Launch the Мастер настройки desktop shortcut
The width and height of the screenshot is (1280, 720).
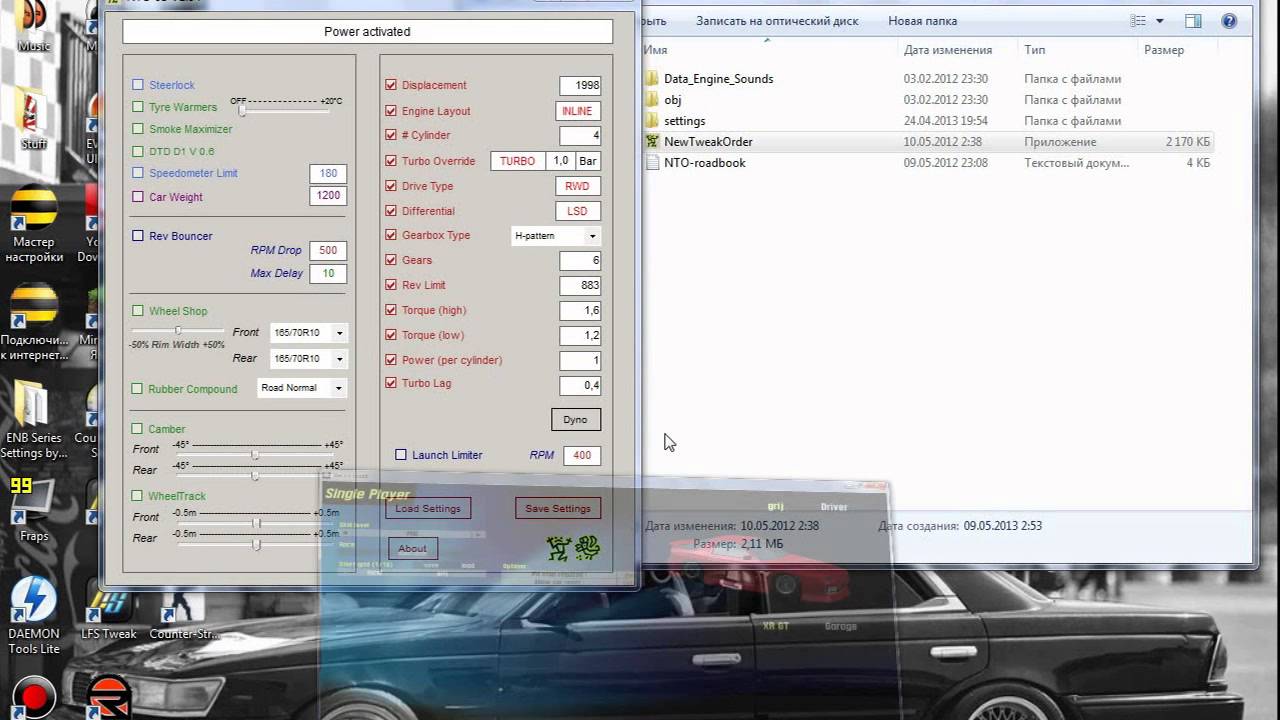[33, 224]
